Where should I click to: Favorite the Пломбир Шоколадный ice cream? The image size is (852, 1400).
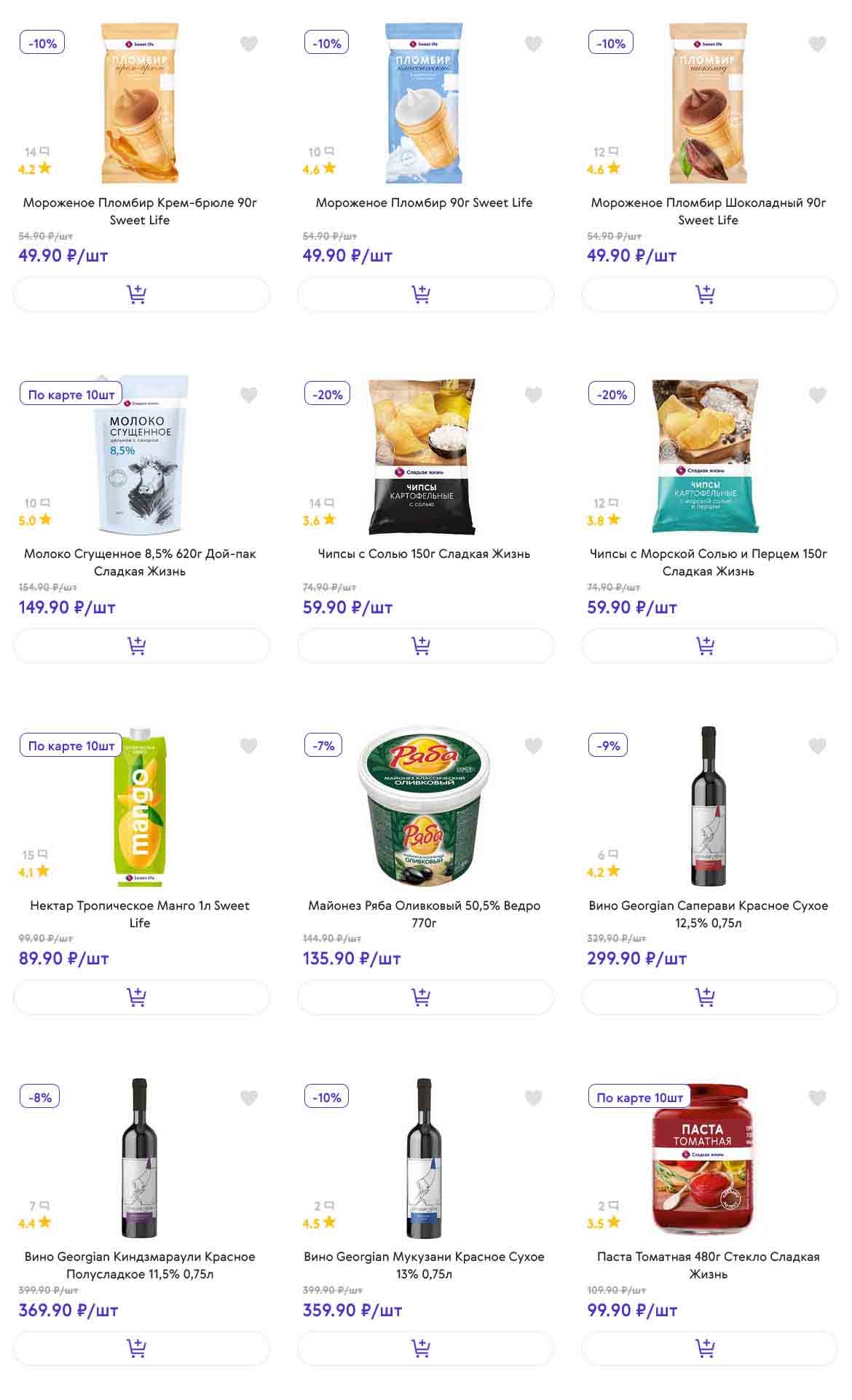tap(817, 44)
